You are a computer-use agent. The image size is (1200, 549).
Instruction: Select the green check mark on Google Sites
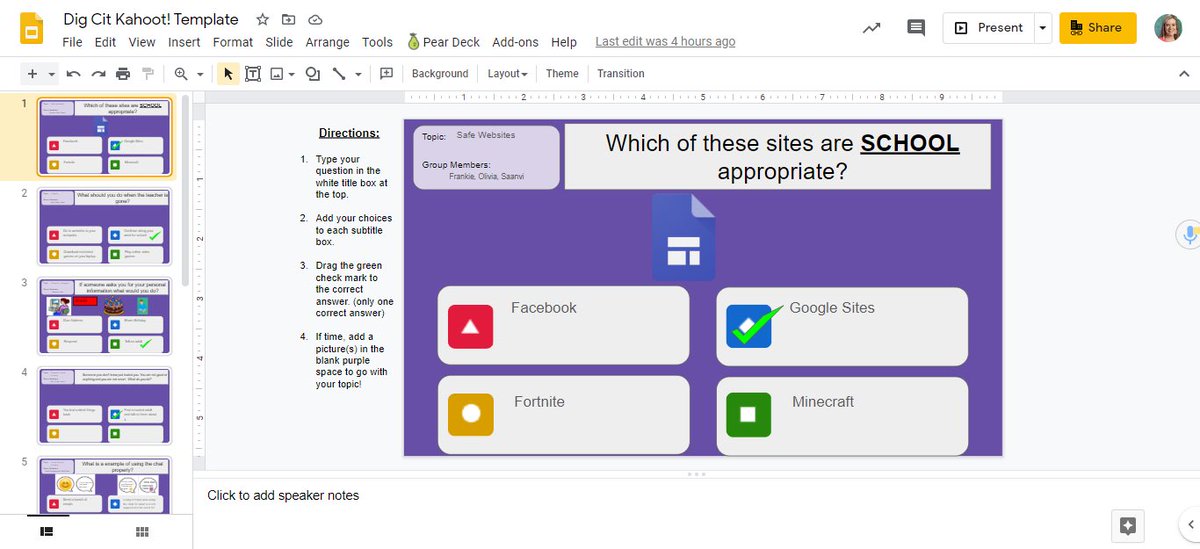(x=757, y=326)
